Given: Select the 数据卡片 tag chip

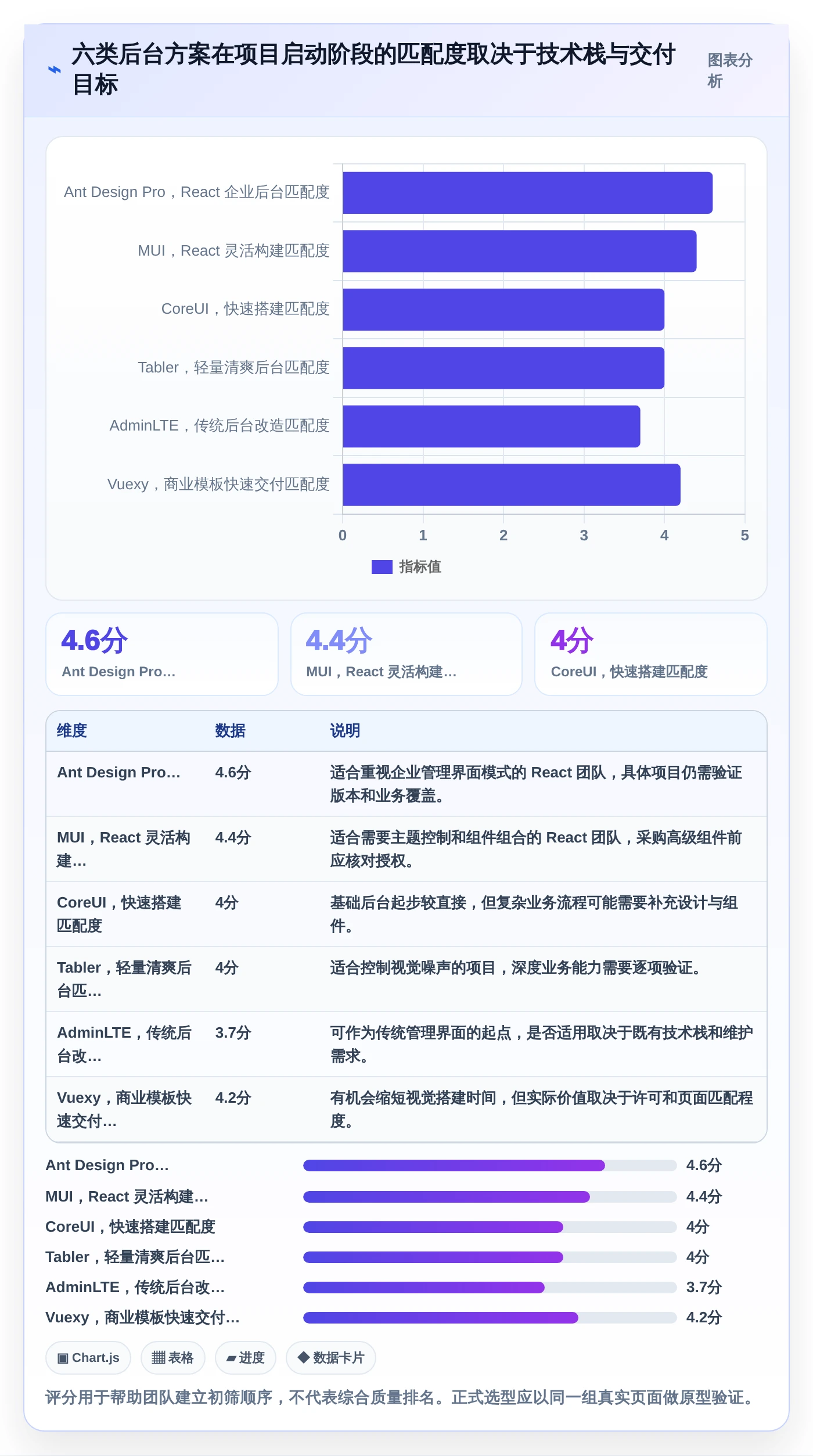Looking at the screenshot, I should [x=330, y=1358].
